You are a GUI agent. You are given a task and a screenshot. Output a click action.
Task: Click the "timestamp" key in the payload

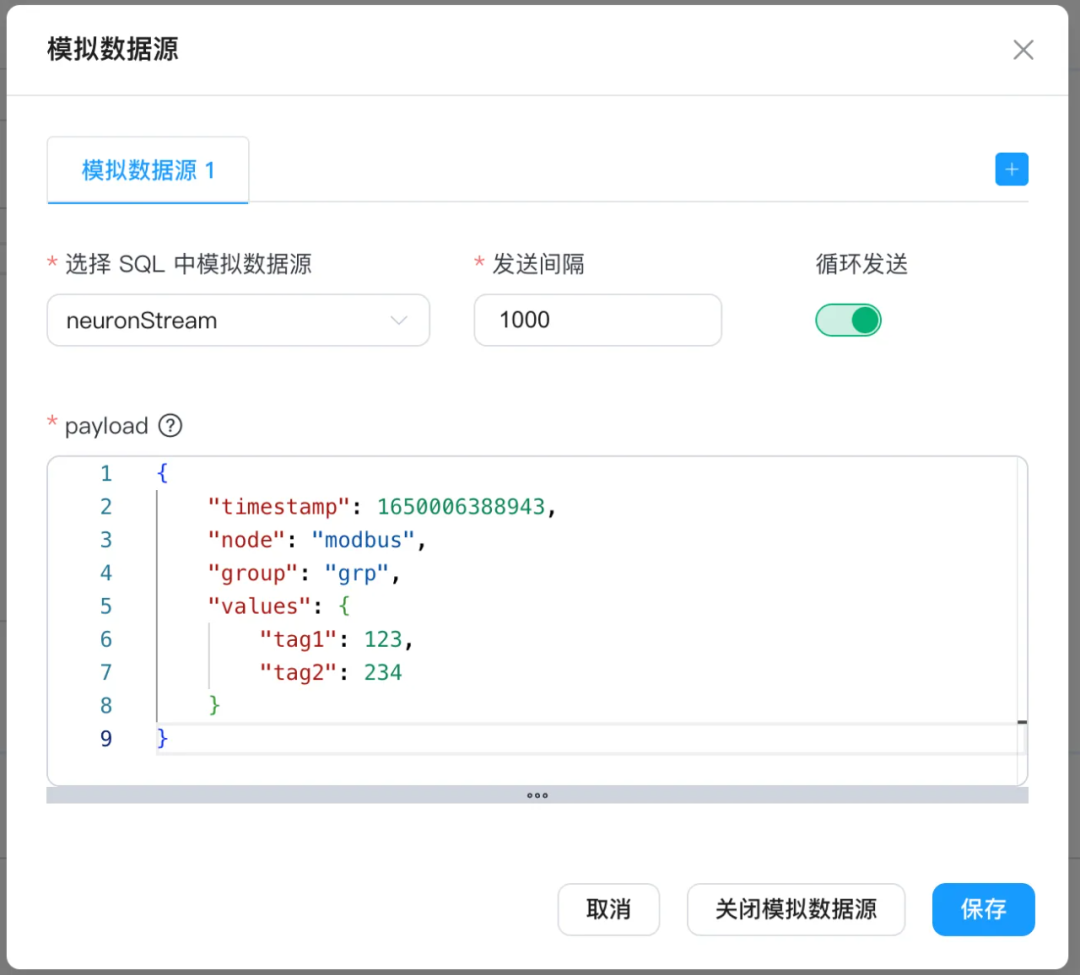point(279,507)
